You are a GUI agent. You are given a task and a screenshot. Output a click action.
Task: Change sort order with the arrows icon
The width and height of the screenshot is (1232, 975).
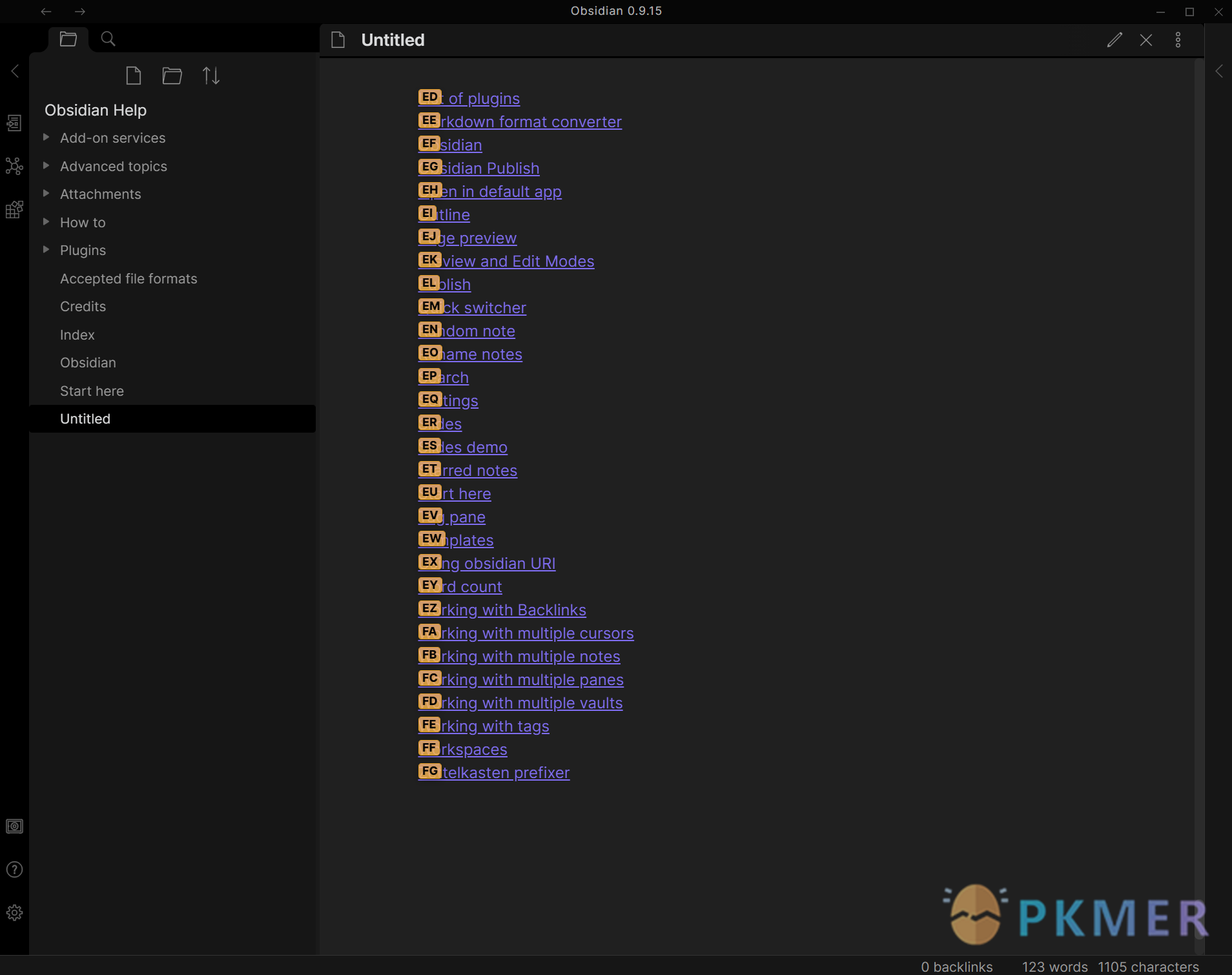[211, 76]
